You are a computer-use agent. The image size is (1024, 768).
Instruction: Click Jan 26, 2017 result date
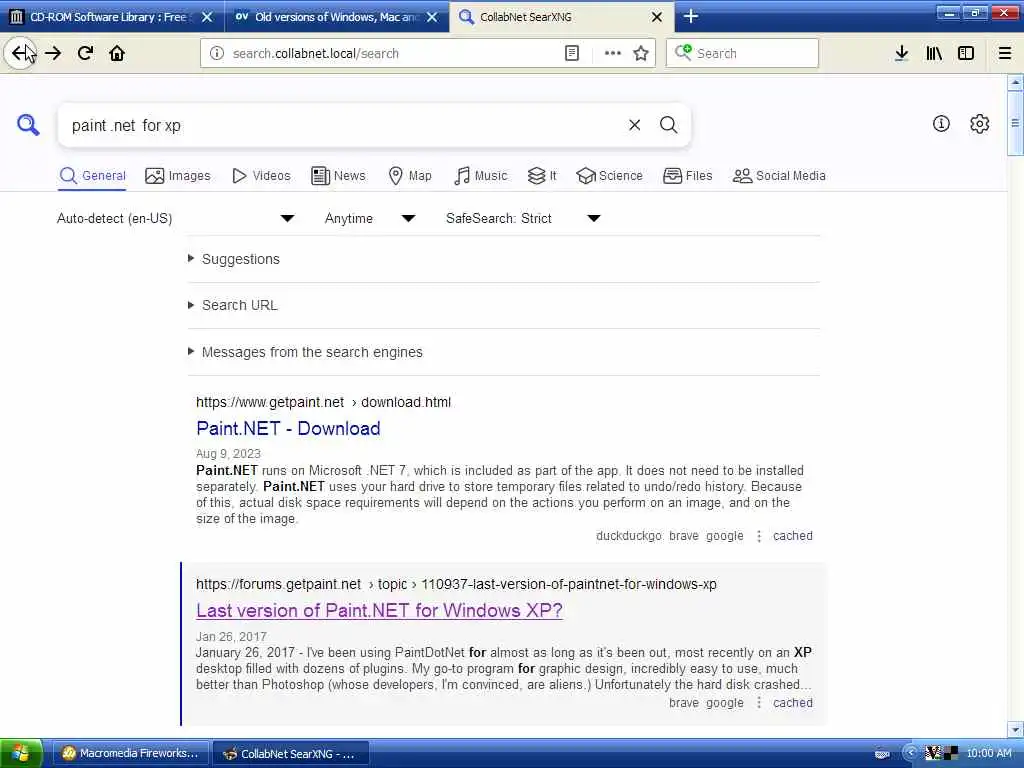[x=231, y=637]
